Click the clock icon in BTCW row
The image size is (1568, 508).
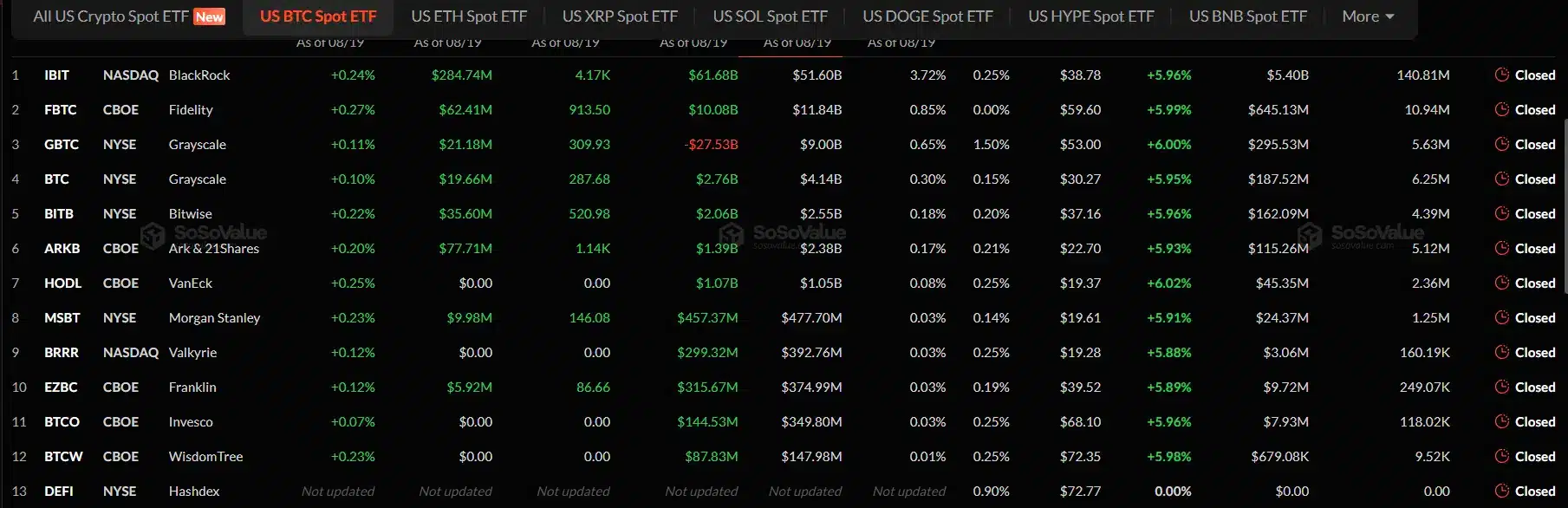pyautogui.click(x=1502, y=457)
